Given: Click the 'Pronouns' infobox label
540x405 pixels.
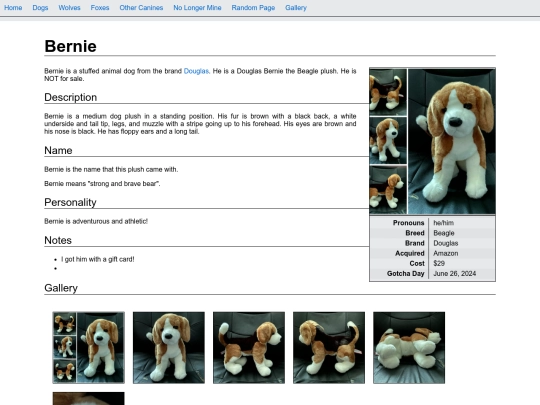Looking at the screenshot, I should point(408,223).
